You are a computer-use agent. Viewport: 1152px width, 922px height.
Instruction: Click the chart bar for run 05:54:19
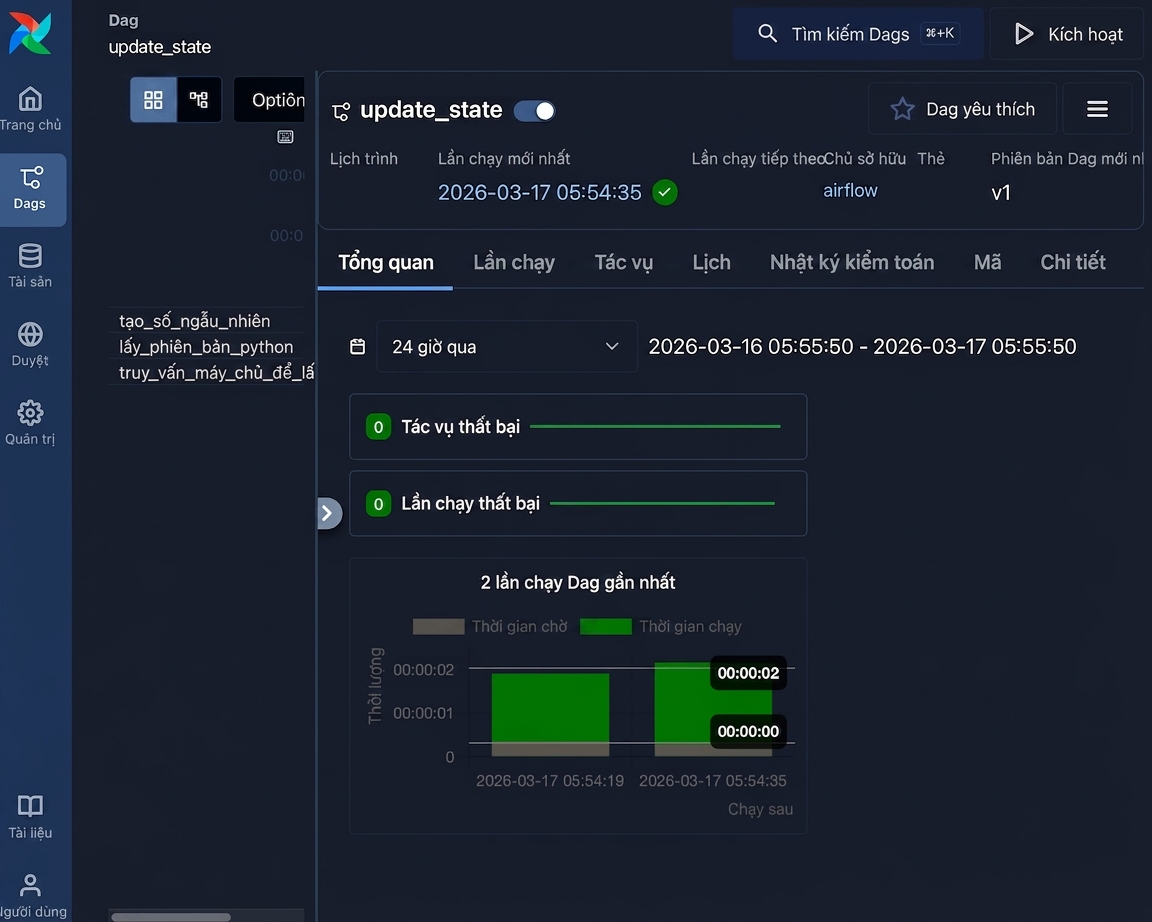550,714
